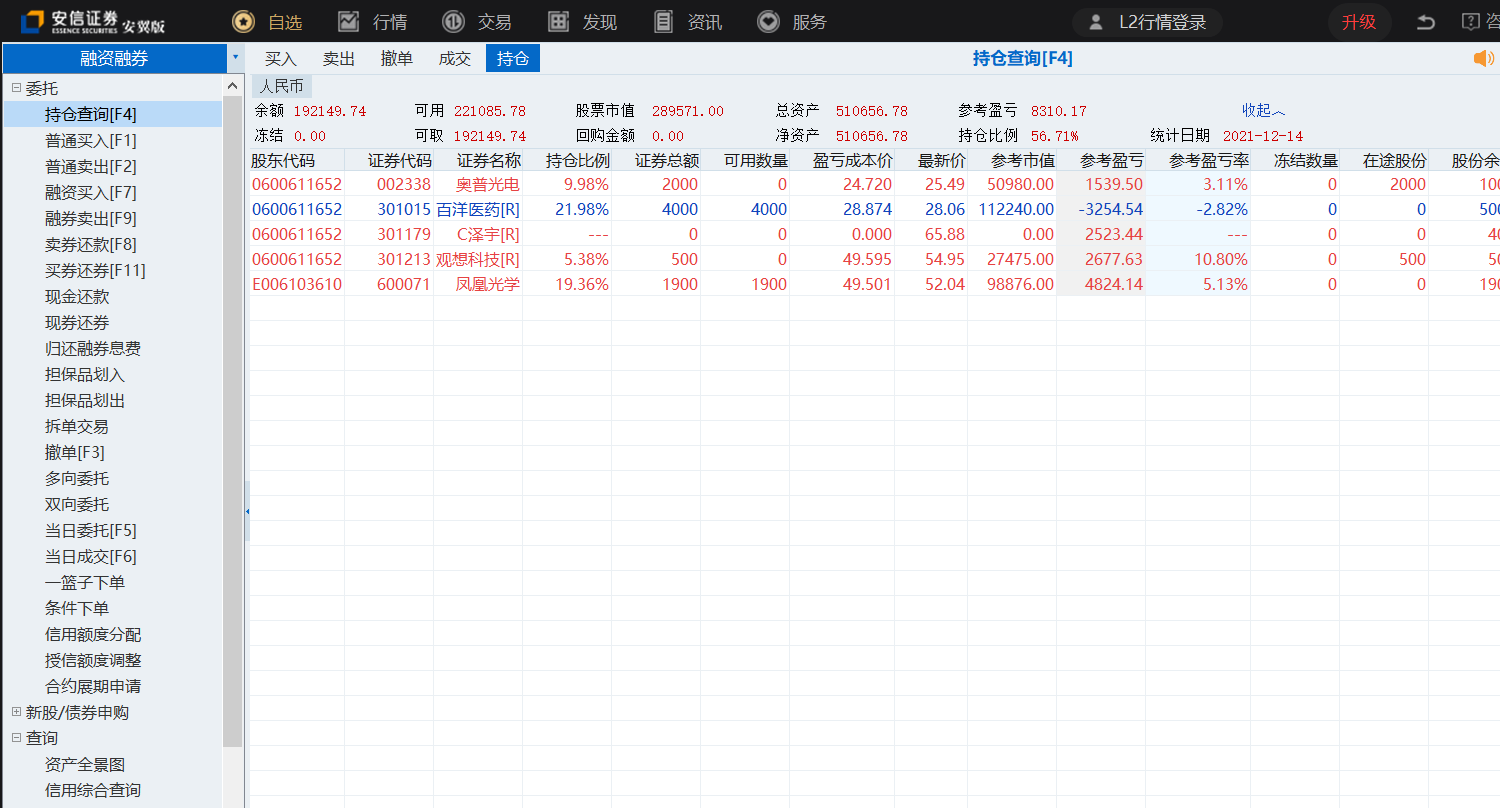Select the 持仓 tab

click(x=513, y=58)
